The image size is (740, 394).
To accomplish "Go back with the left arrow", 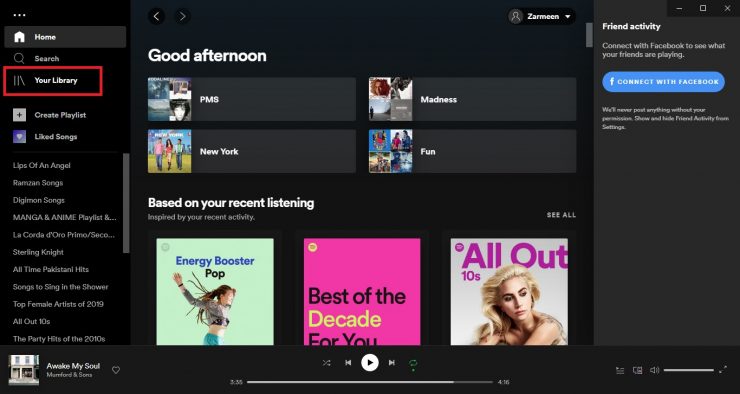I will pyautogui.click(x=156, y=17).
